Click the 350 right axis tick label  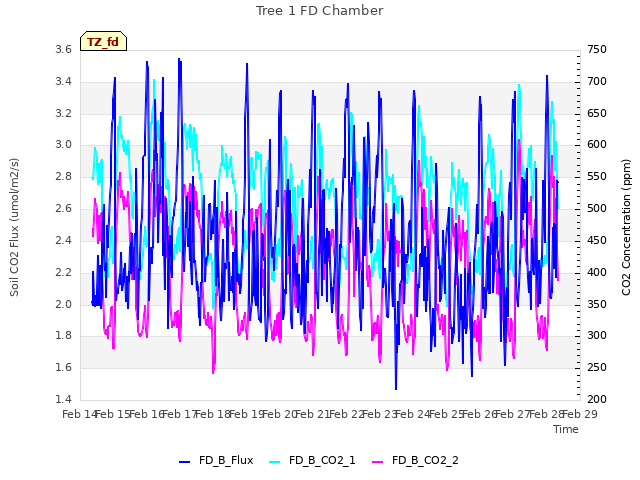tap(597, 304)
